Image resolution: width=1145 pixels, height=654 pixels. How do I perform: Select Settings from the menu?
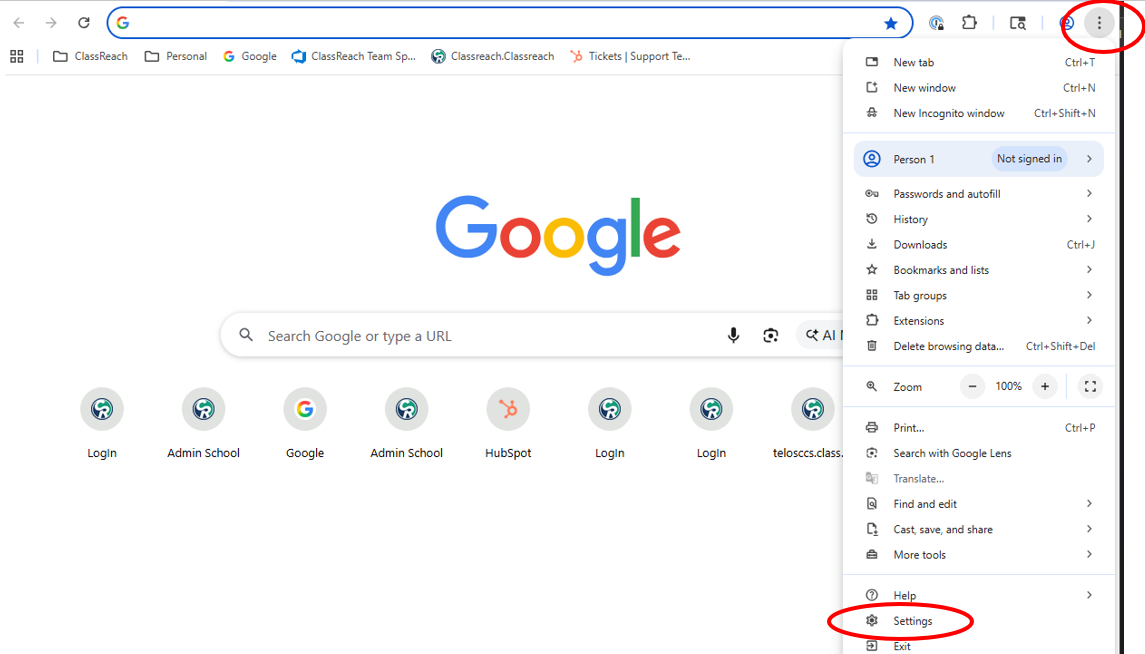[912, 620]
